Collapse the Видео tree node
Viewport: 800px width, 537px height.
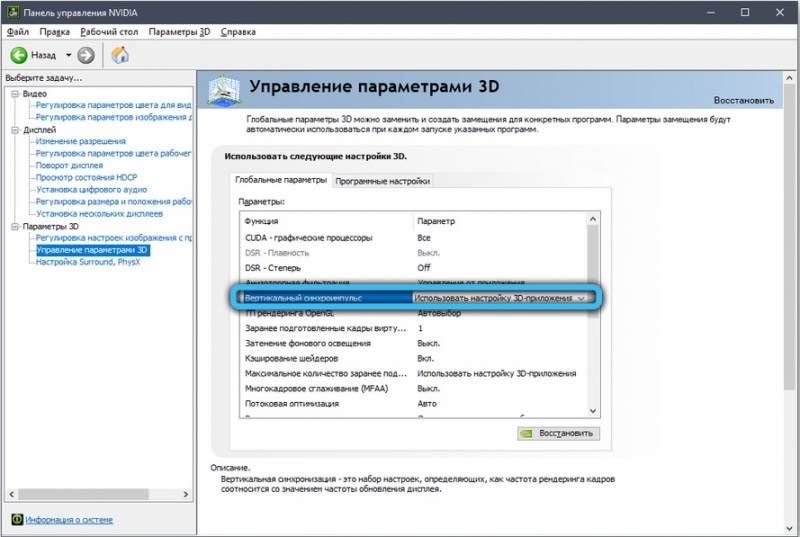tap(15, 94)
